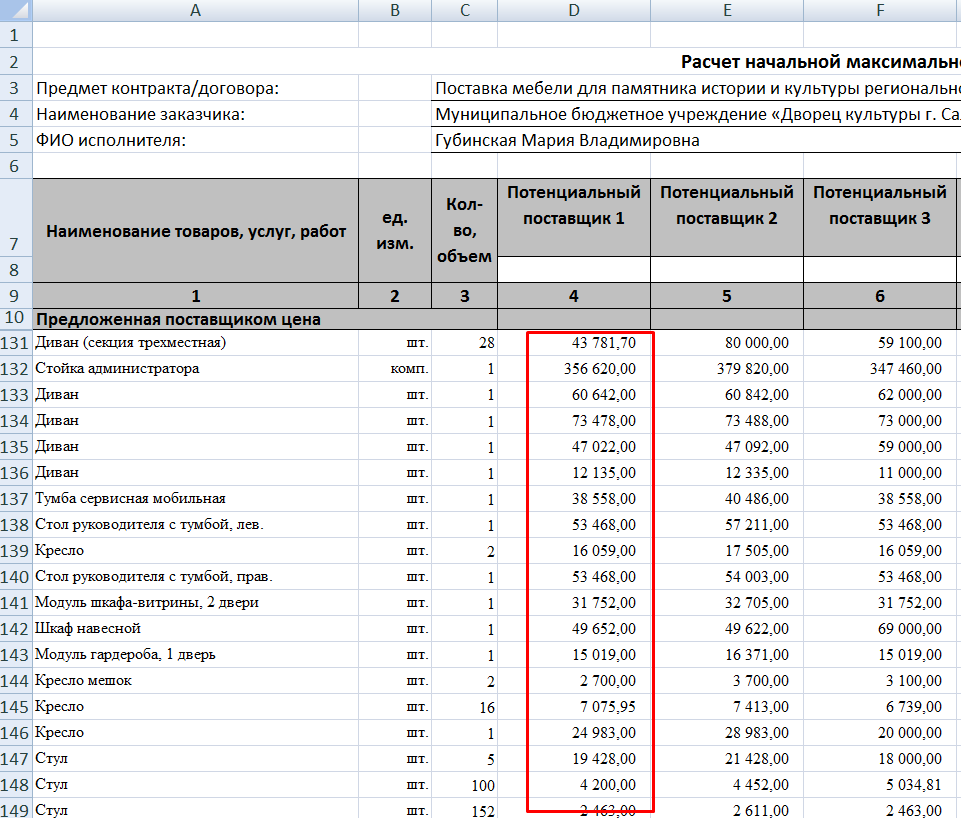Click 'Диван (секция трехместная)' cell
Viewport: 961px width, 818px height.
pos(196,343)
